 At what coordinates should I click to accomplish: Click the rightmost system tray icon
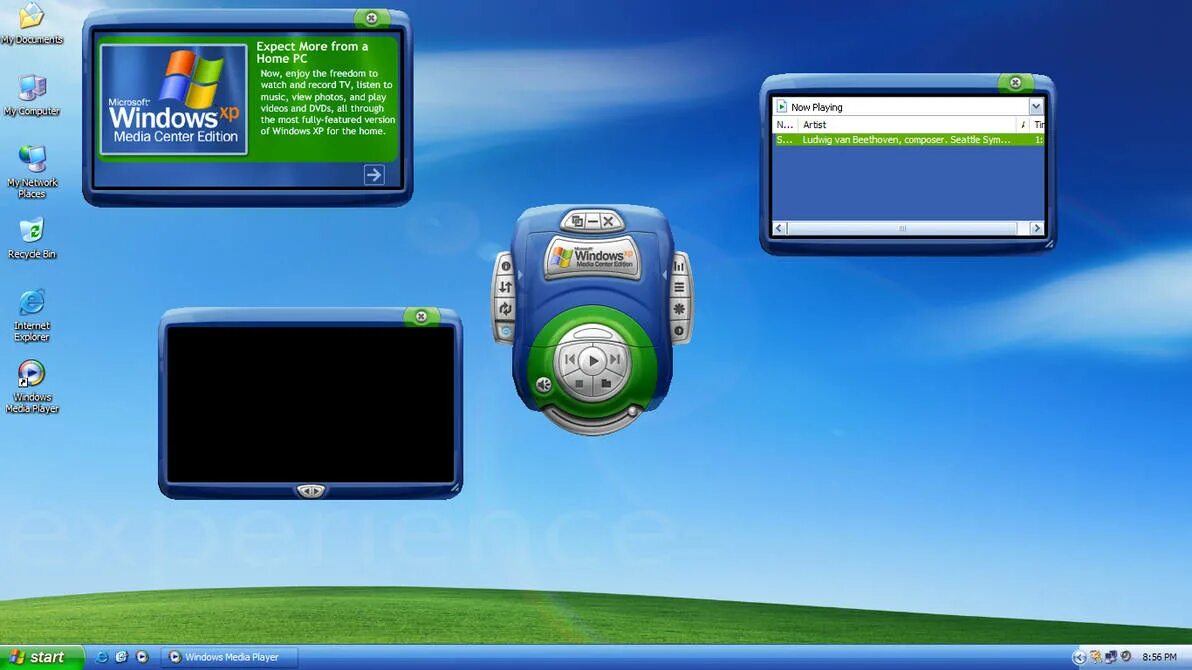tap(1126, 656)
